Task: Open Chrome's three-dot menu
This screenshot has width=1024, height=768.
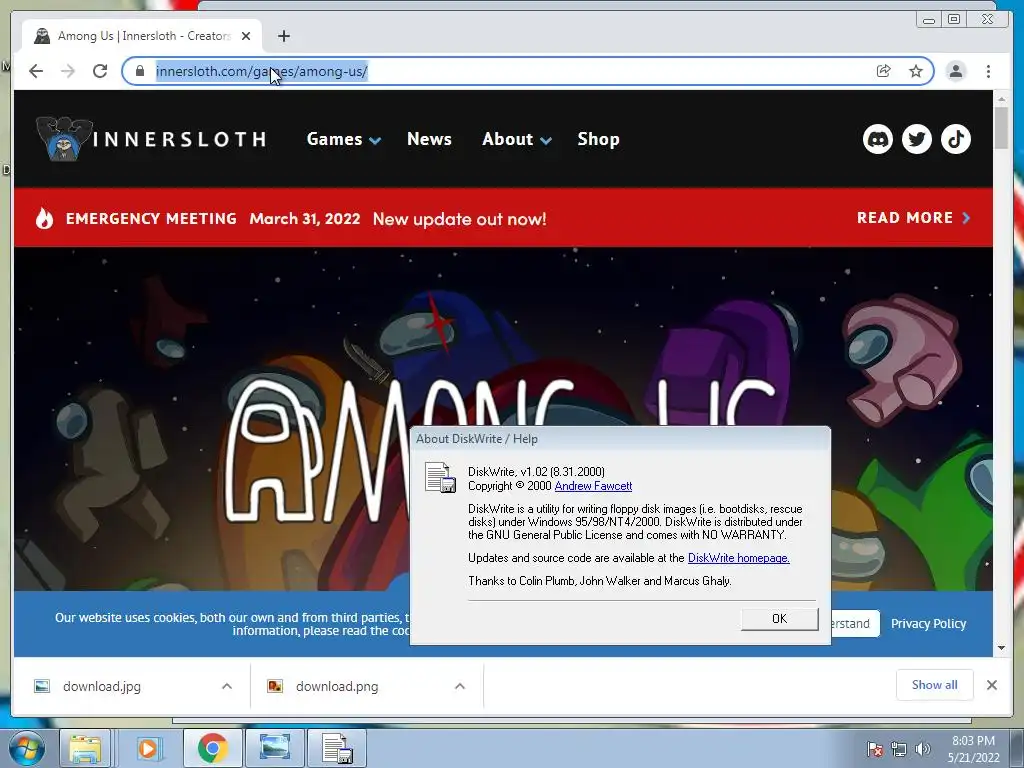Action: coord(988,71)
